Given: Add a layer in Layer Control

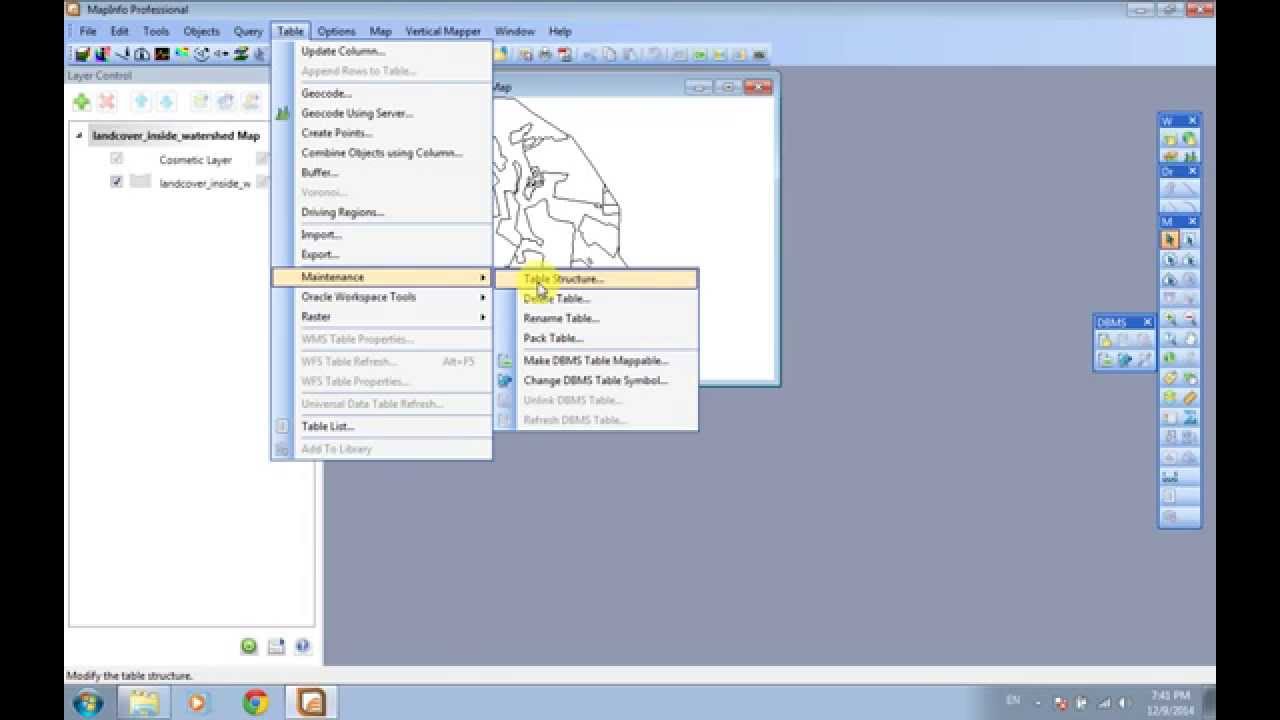Looking at the screenshot, I should tap(81, 102).
